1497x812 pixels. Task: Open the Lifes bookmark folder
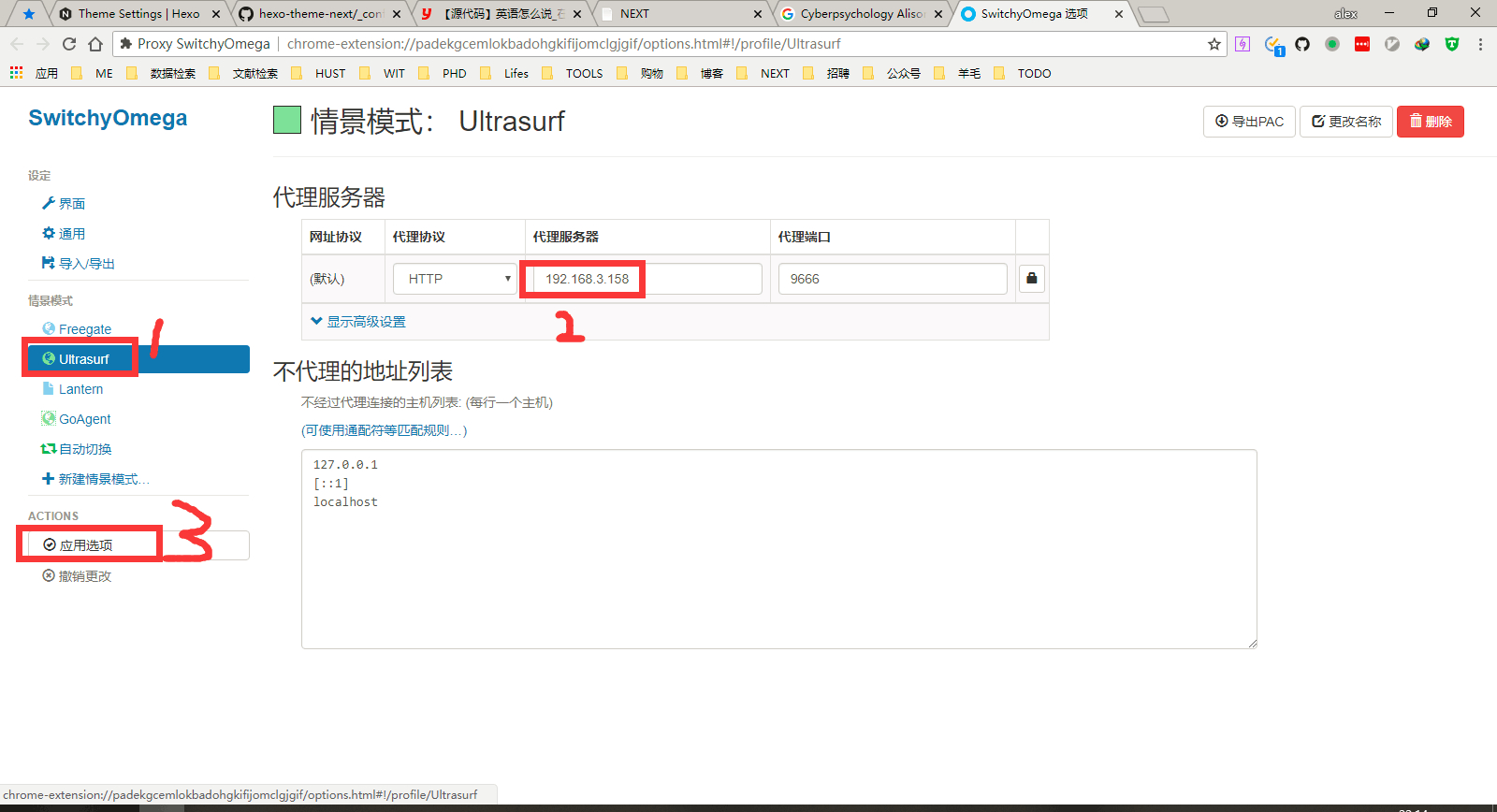click(x=504, y=73)
